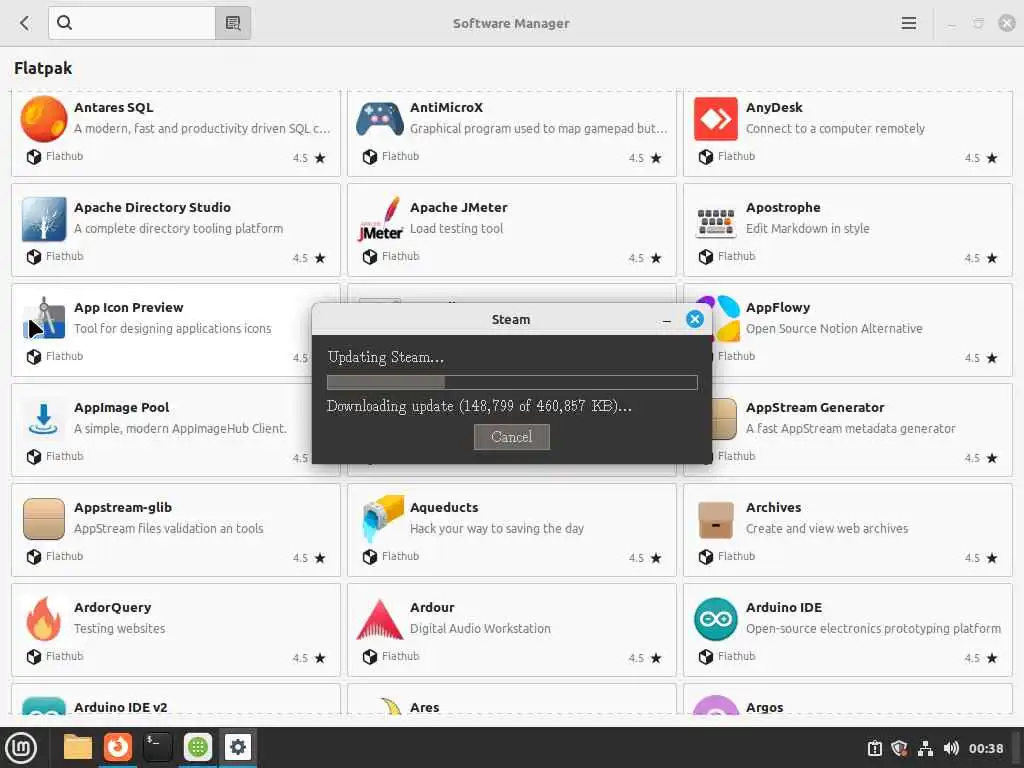The height and width of the screenshot is (768, 1024).
Task: Click 'Updating Steam...' status text
Action: pos(385,357)
